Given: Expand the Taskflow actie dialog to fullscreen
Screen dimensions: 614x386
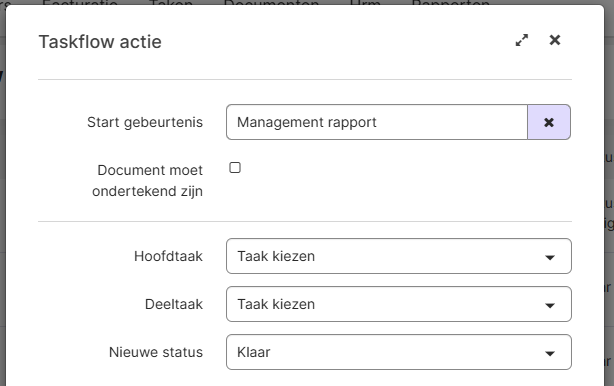Looking at the screenshot, I should pyautogui.click(x=522, y=40).
